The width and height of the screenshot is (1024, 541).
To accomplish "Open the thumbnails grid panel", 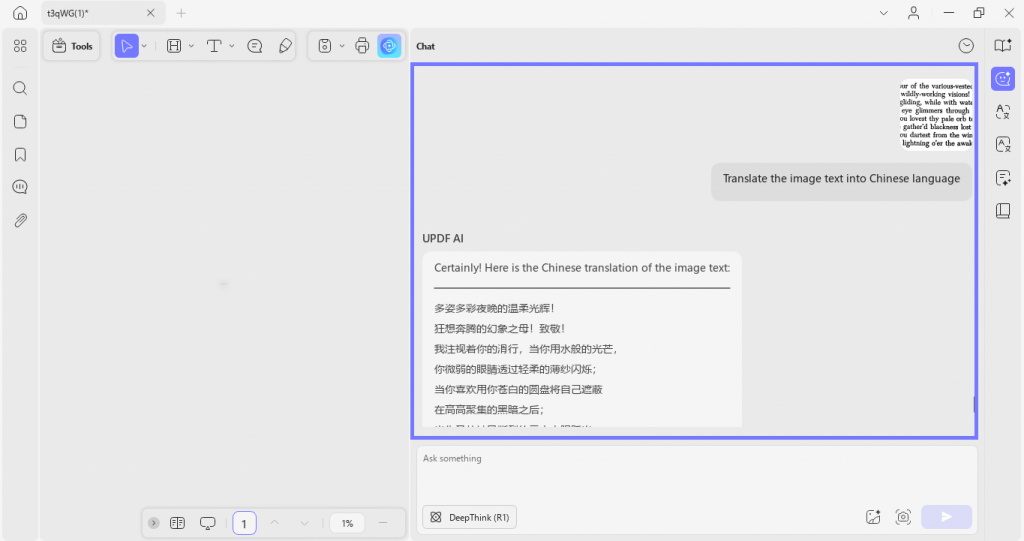I will click(x=20, y=46).
